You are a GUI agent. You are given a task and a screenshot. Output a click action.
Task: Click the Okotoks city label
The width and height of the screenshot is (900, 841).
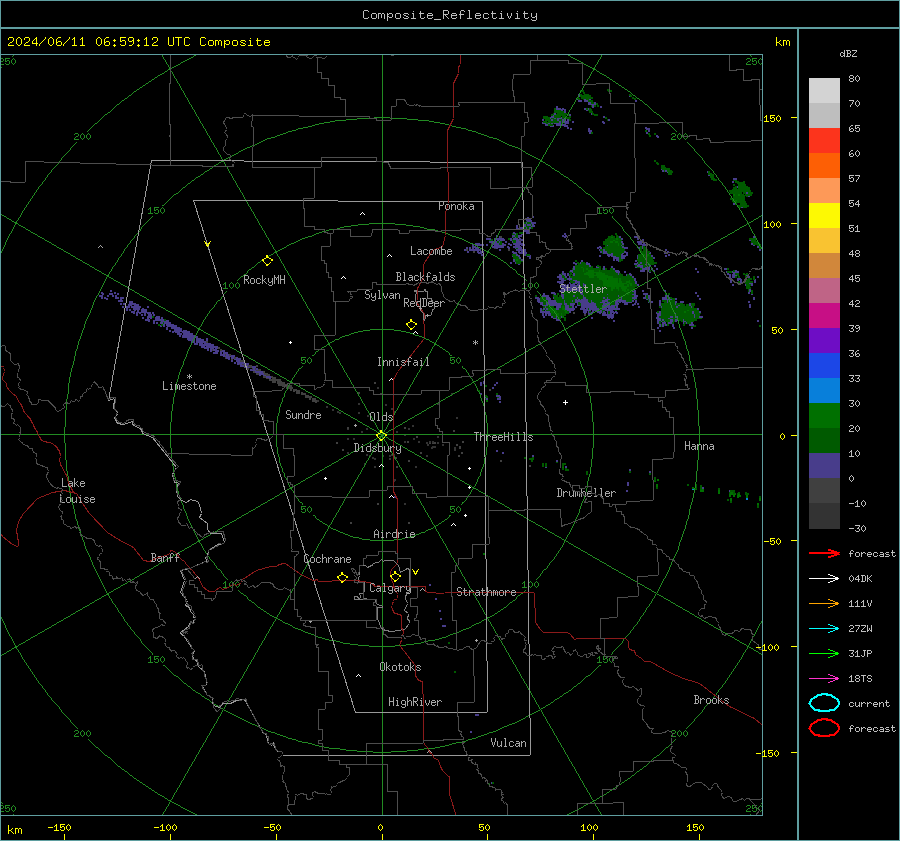point(400,667)
